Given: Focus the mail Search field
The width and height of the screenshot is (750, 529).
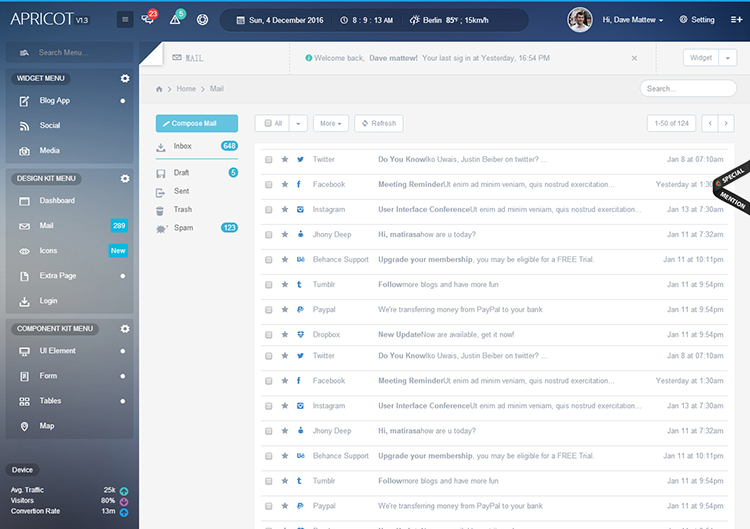Looking at the screenshot, I should (688, 88).
